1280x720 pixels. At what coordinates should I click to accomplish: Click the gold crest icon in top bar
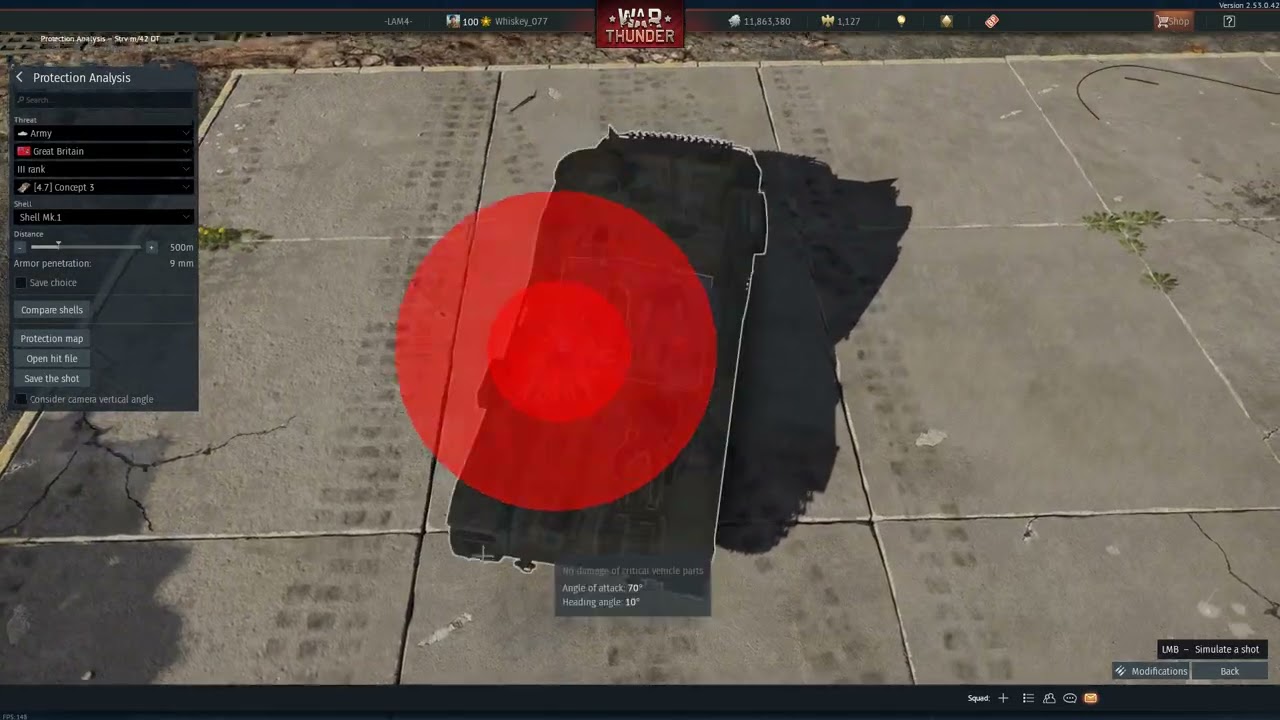click(x=946, y=21)
